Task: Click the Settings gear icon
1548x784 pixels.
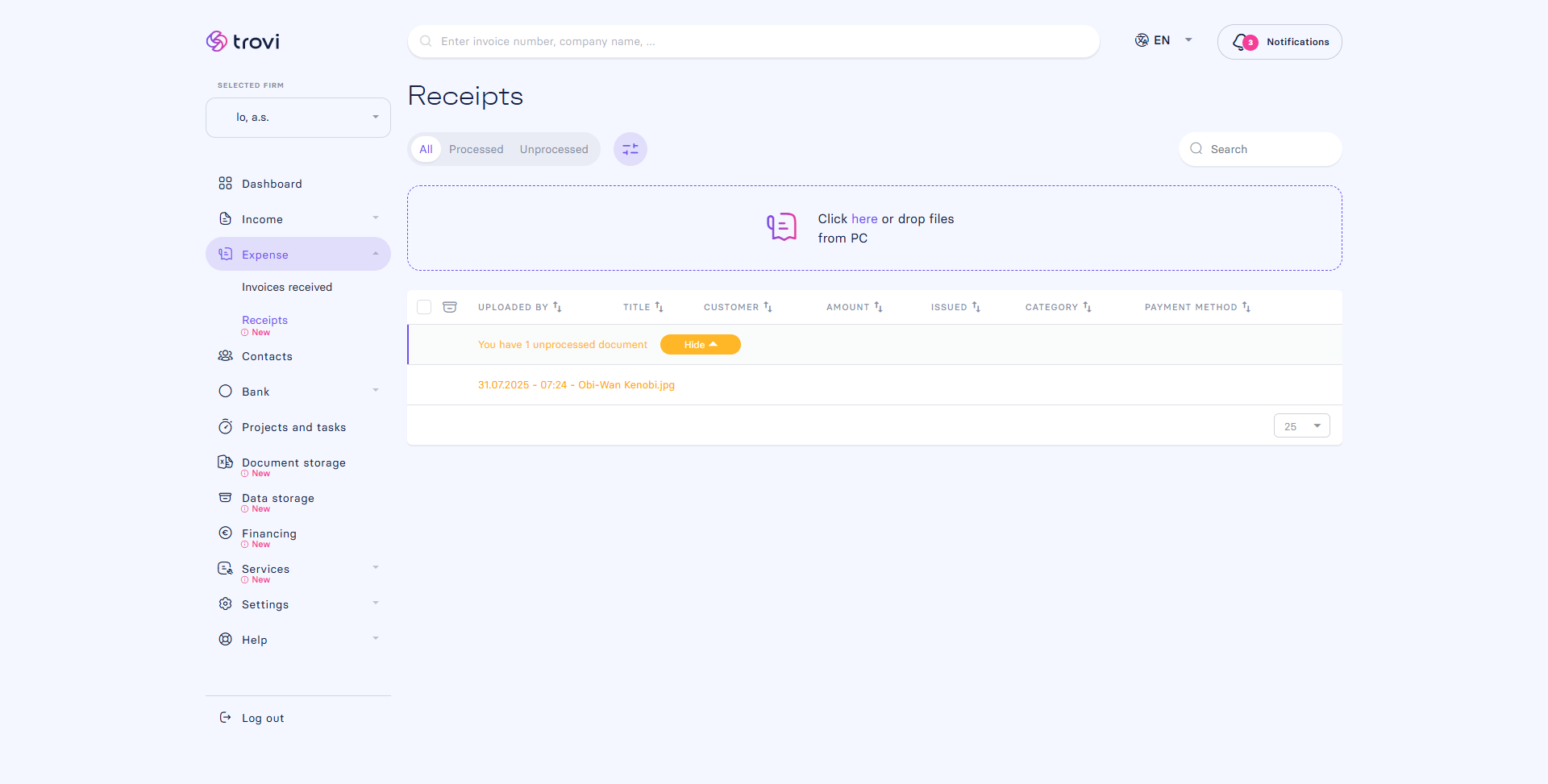Action: (x=225, y=604)
